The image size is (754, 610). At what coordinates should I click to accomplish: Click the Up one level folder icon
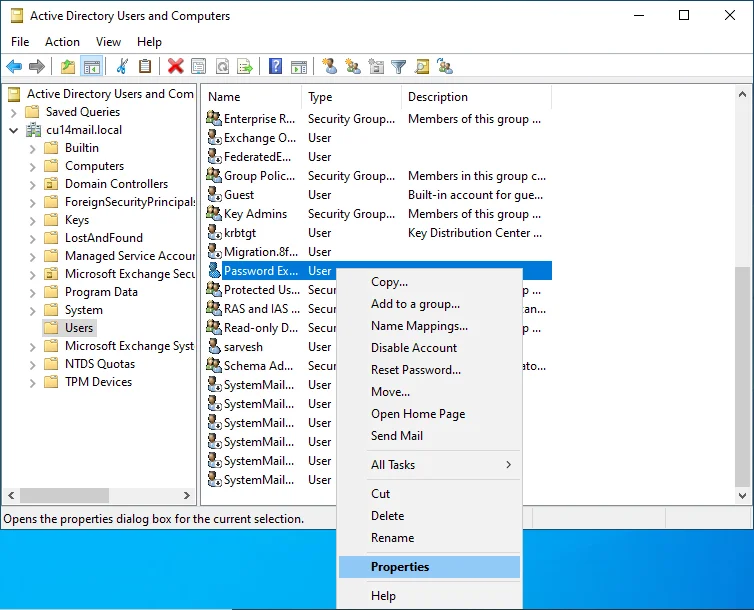[x=68, y=66]
